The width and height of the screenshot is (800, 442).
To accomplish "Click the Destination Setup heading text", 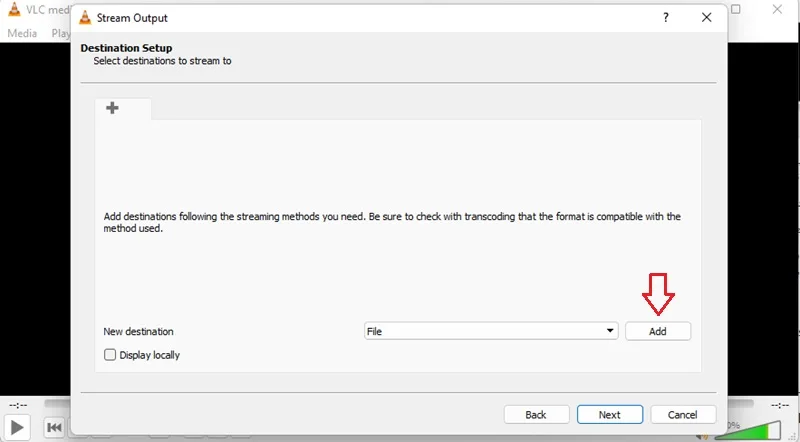I will pos(126,48).
